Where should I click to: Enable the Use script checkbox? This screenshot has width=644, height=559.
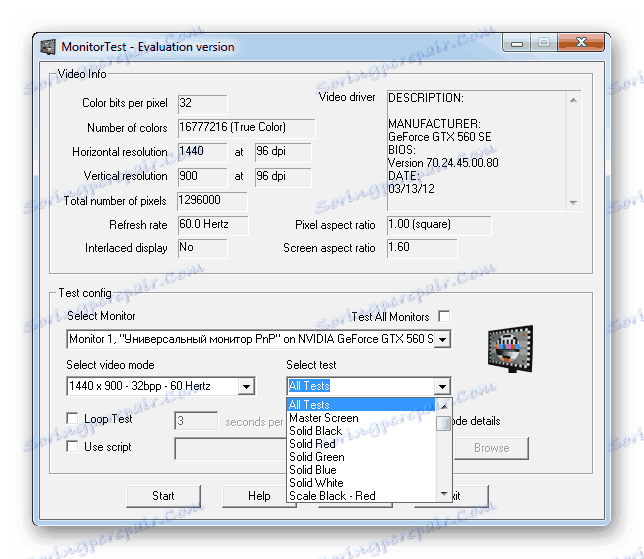[72, 446]
